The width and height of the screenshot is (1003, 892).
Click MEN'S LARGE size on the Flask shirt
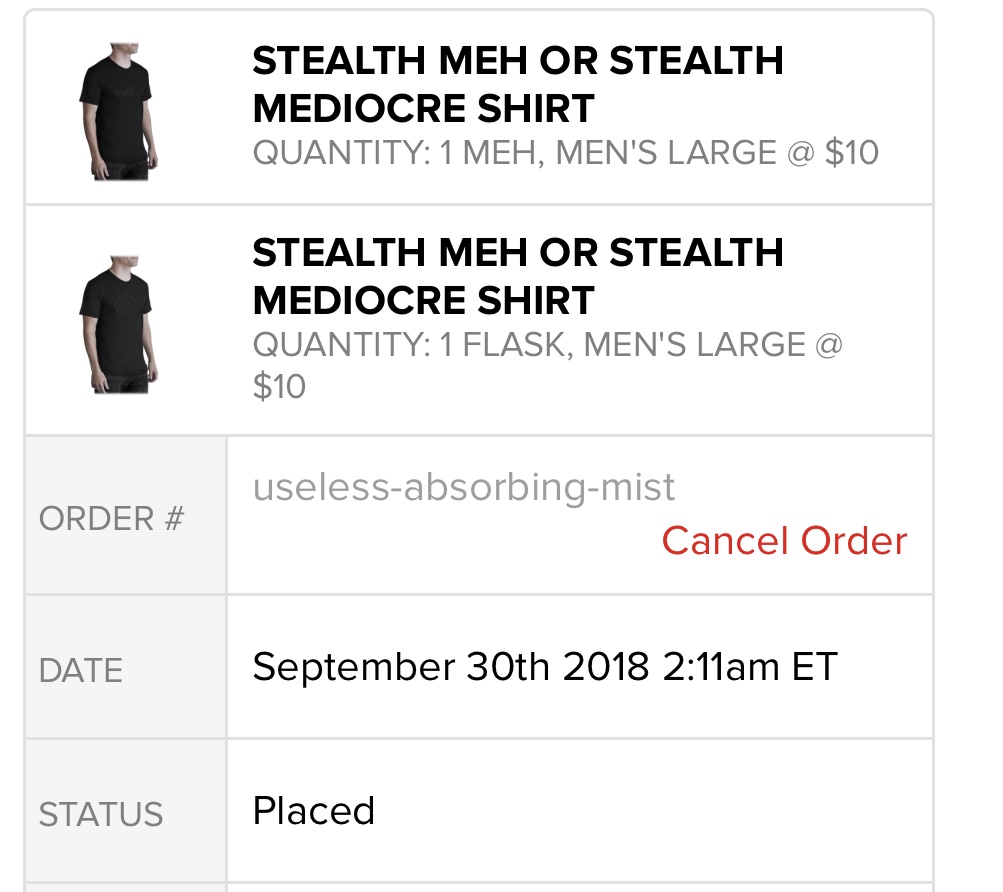(694, 345)
